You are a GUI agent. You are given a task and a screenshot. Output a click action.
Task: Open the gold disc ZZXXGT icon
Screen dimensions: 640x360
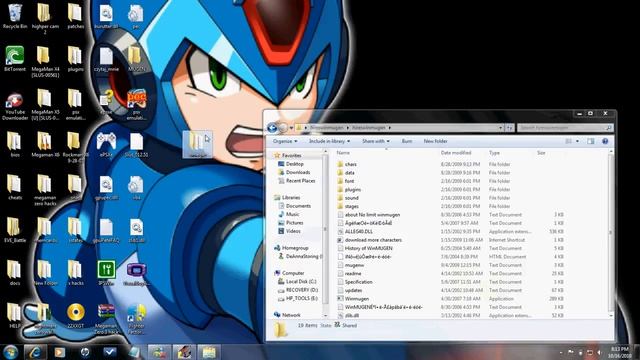[76, 316]
